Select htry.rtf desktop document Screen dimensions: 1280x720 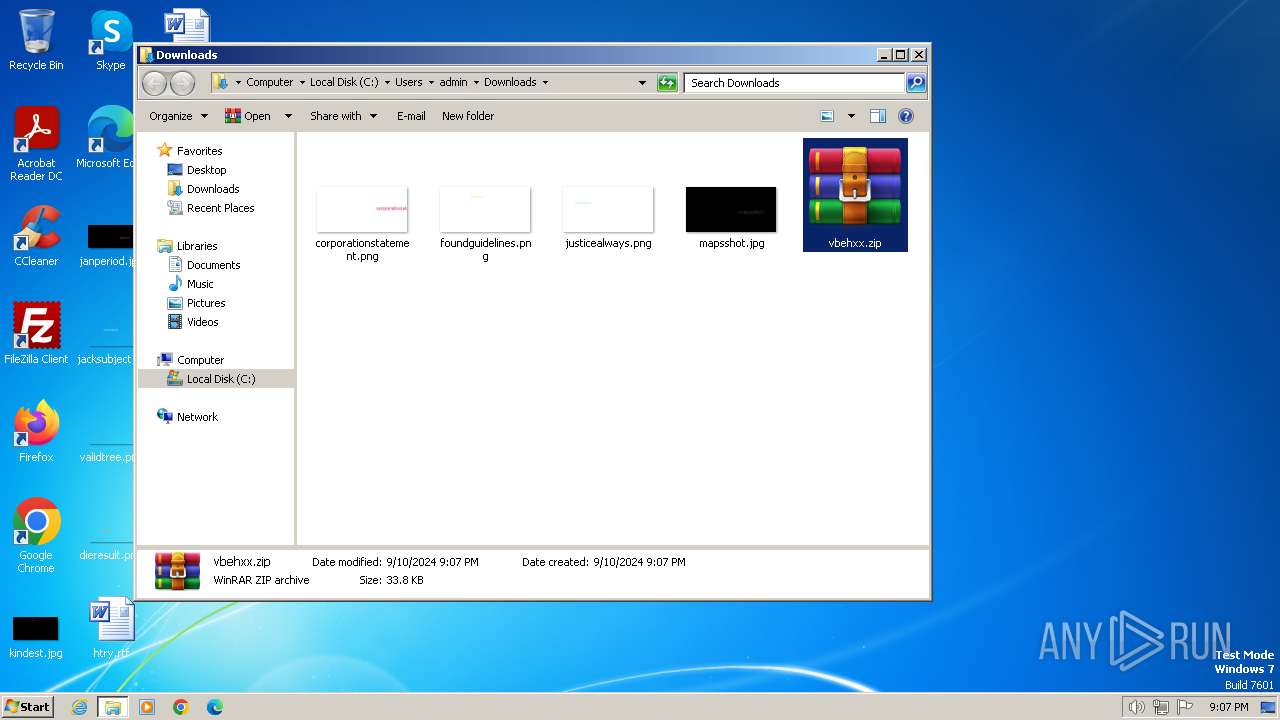(x=111, y=628)
